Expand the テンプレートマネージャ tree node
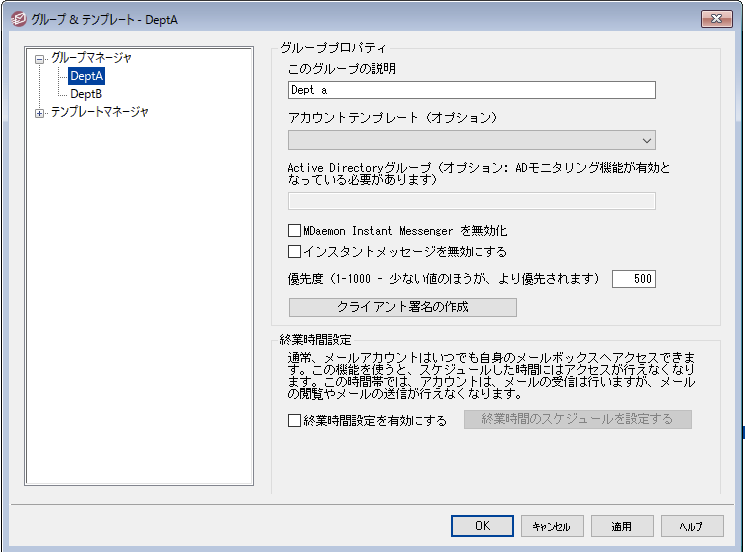The height and width of the screenshot is (552, 745). pyautogui.click(x=40, y=113)
